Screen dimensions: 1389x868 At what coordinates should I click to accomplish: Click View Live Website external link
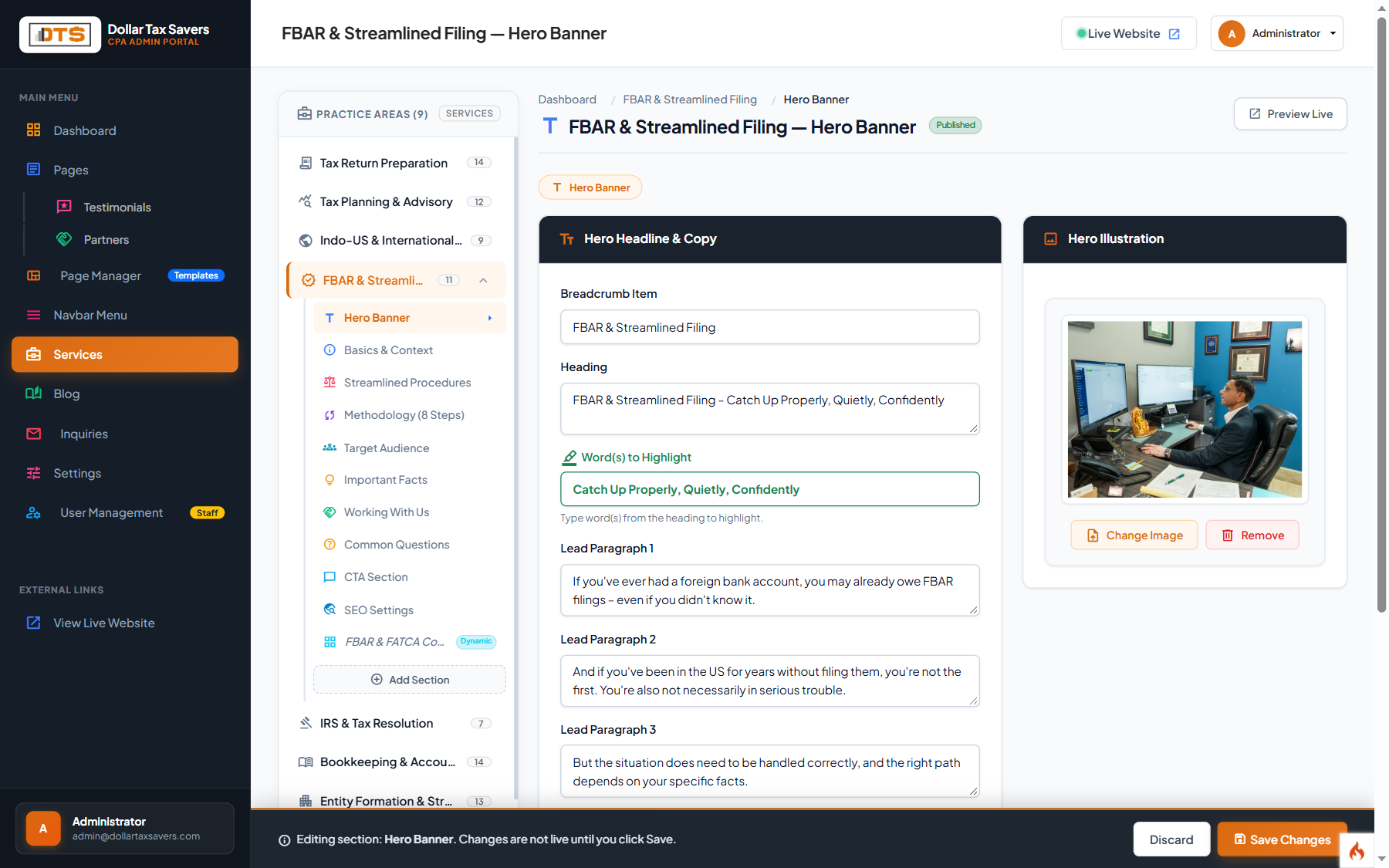[125, 623]
